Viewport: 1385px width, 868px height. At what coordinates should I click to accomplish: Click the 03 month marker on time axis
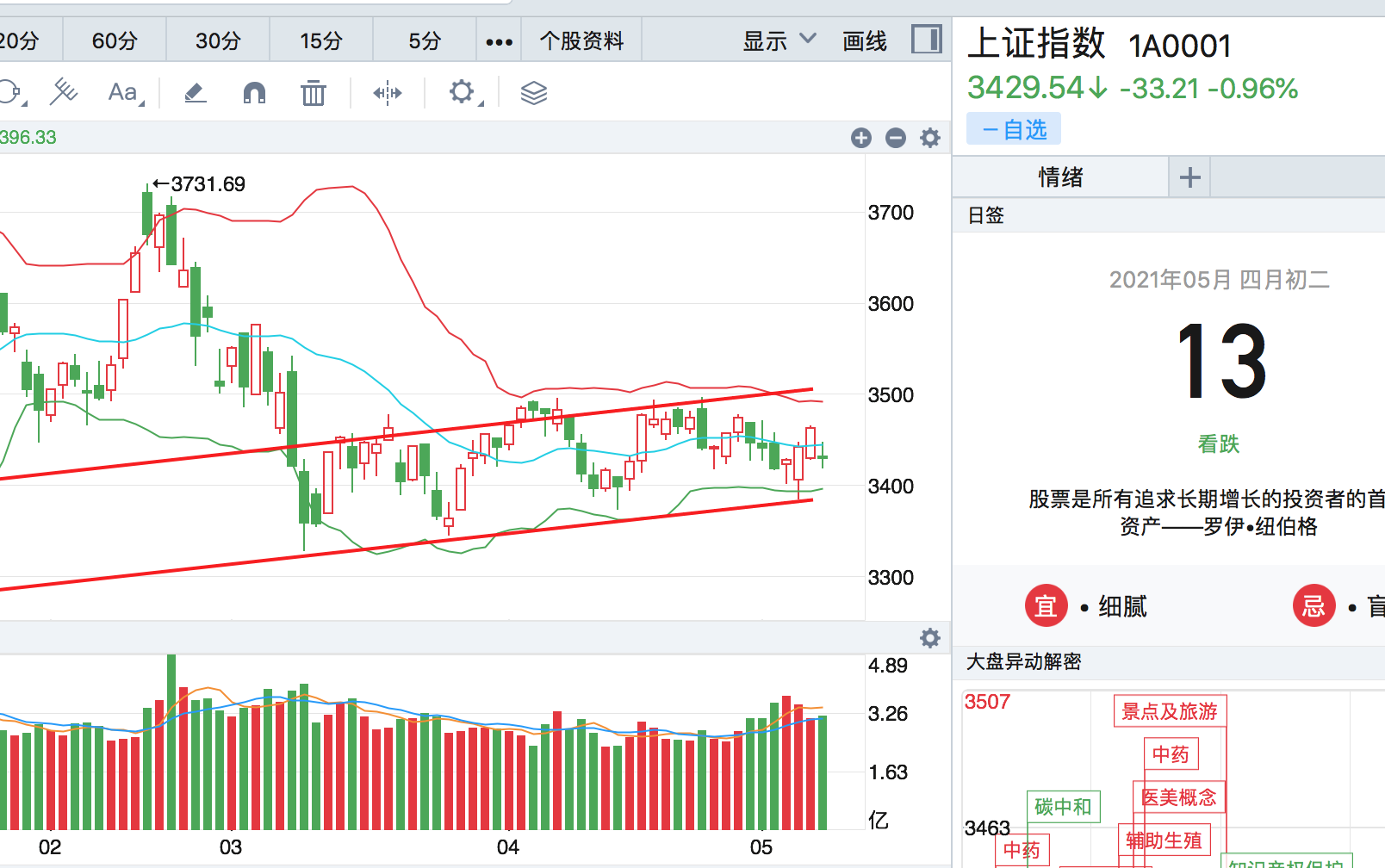[231, 847]
